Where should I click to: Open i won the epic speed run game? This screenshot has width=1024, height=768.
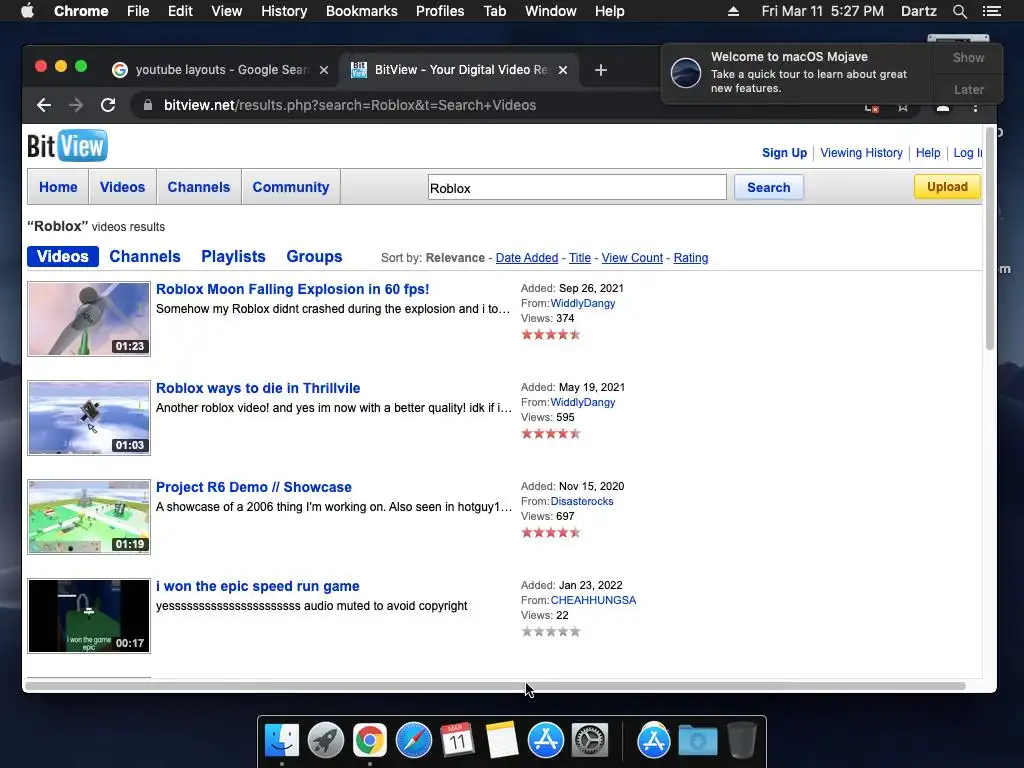[257, 586]
